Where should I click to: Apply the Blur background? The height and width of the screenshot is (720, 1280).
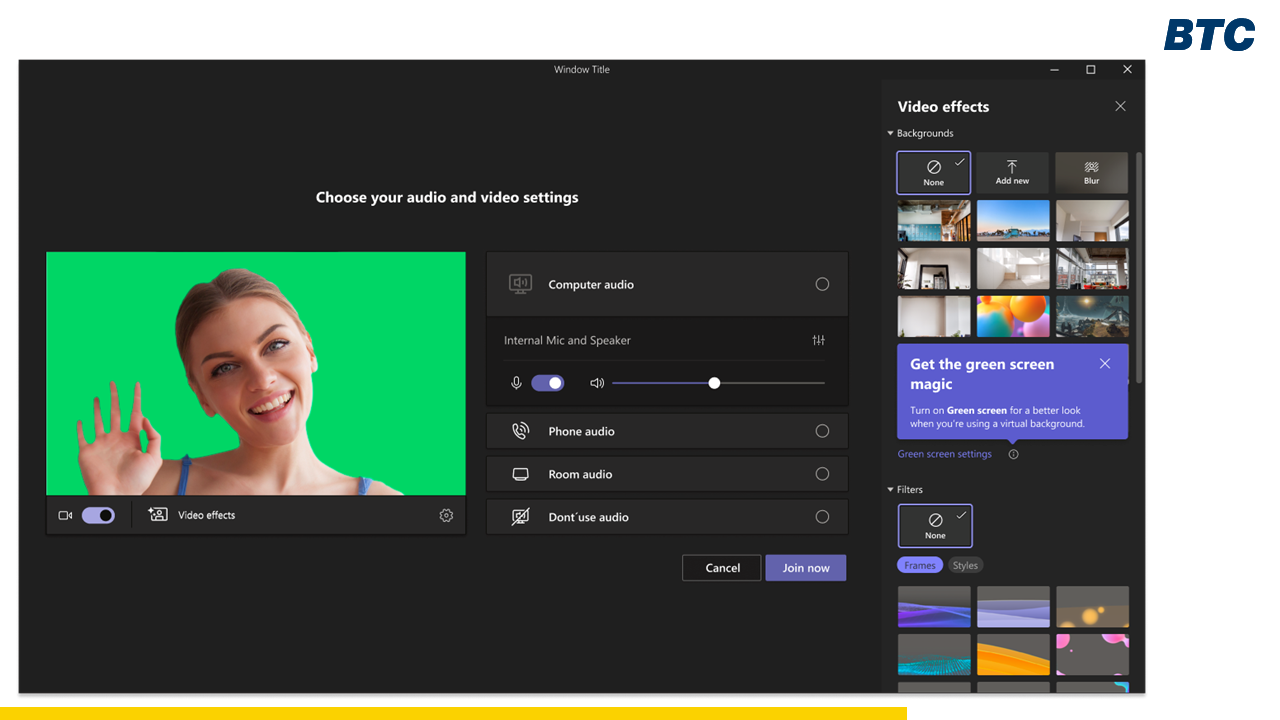[x=1092, y=172]
